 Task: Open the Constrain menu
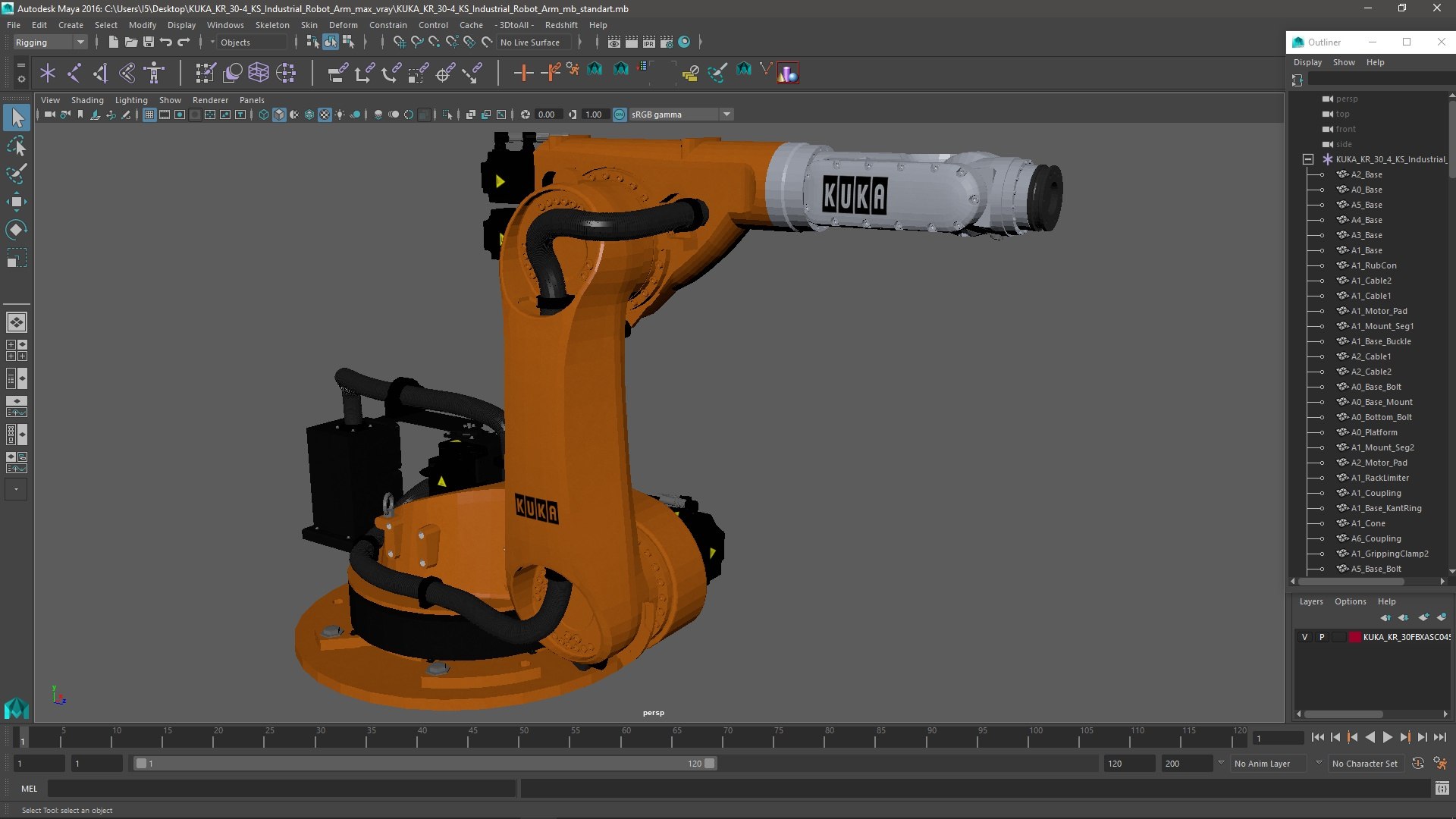(388, 25)
